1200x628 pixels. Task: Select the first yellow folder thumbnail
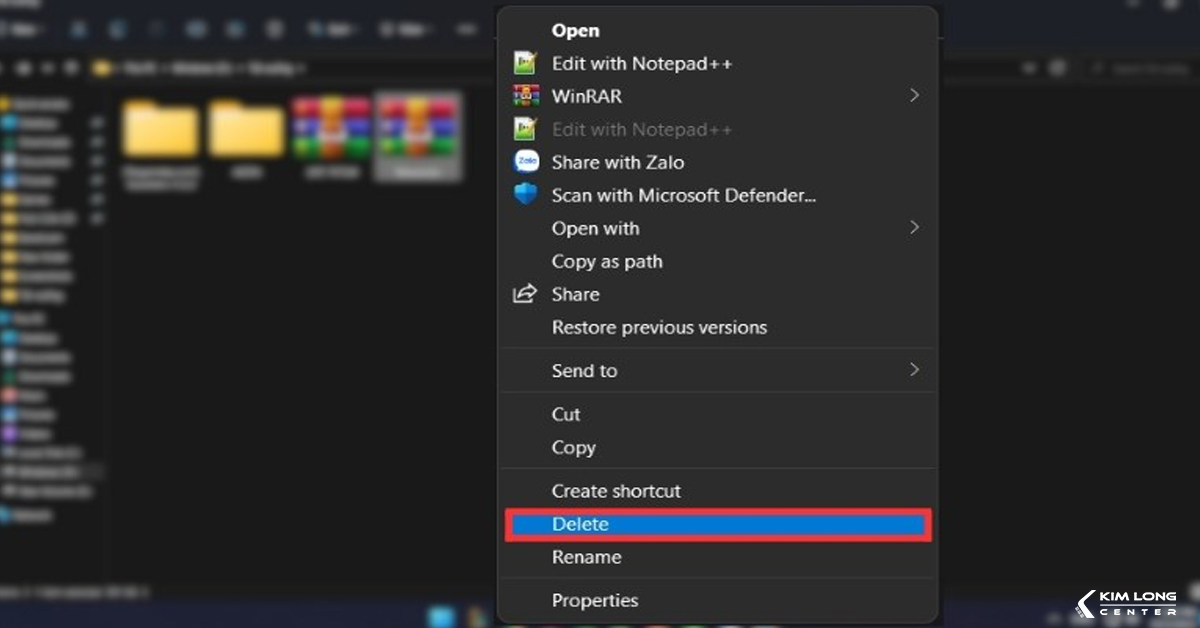pyautogui.click(x=160, y=130)
